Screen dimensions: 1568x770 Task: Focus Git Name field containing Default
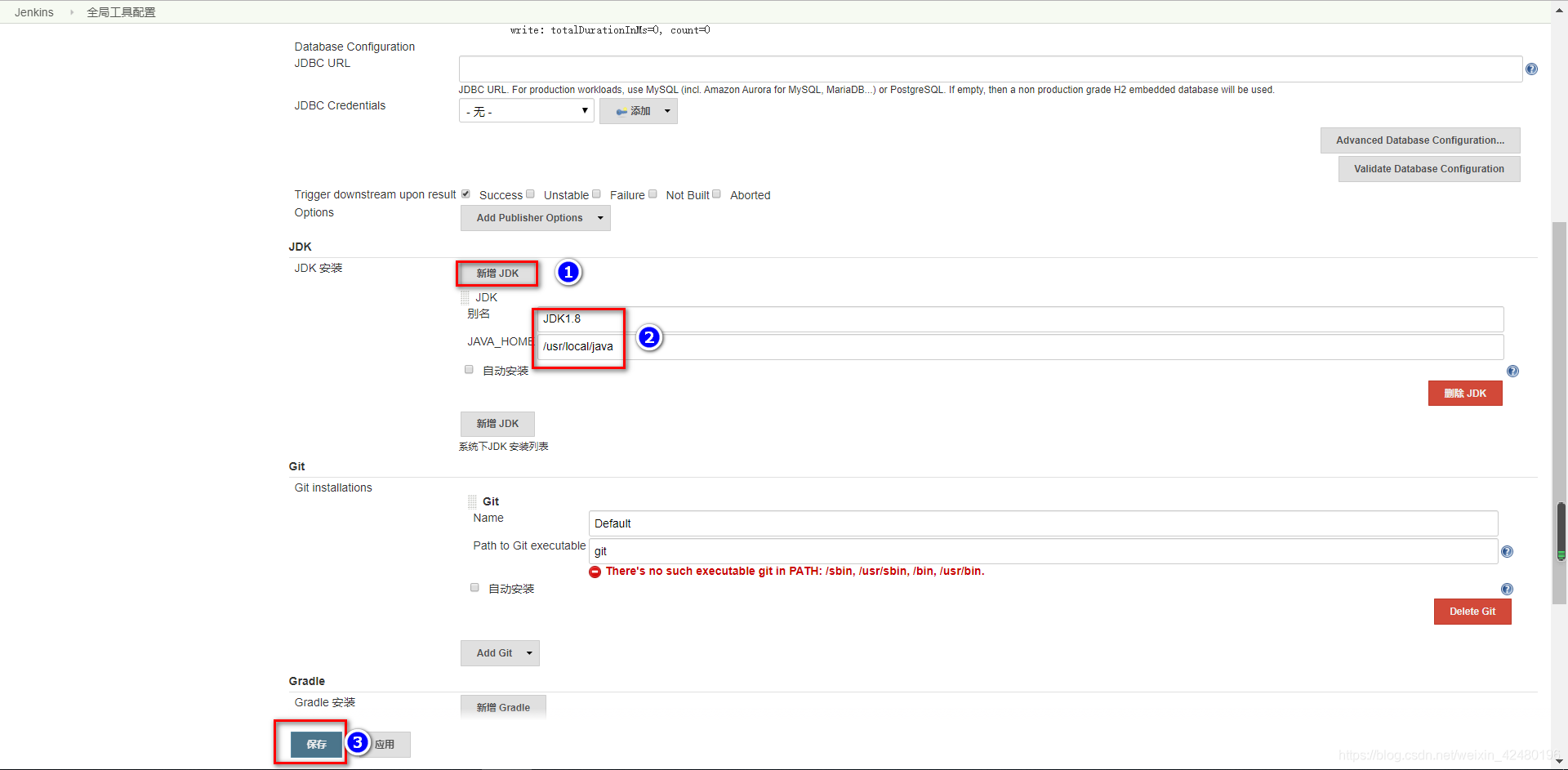click(1044, 523)
